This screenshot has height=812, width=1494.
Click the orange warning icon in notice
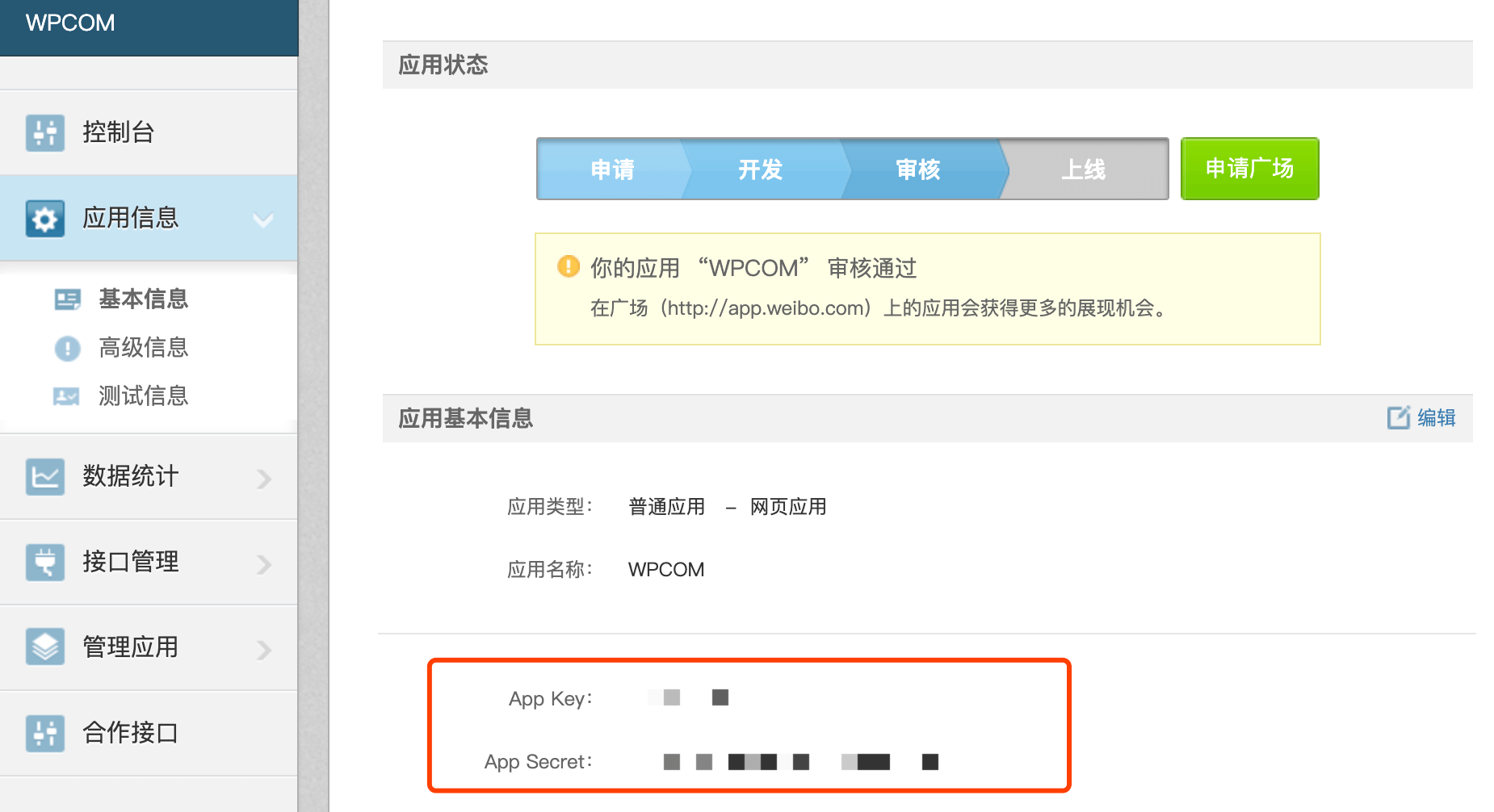tap(569, 266)
